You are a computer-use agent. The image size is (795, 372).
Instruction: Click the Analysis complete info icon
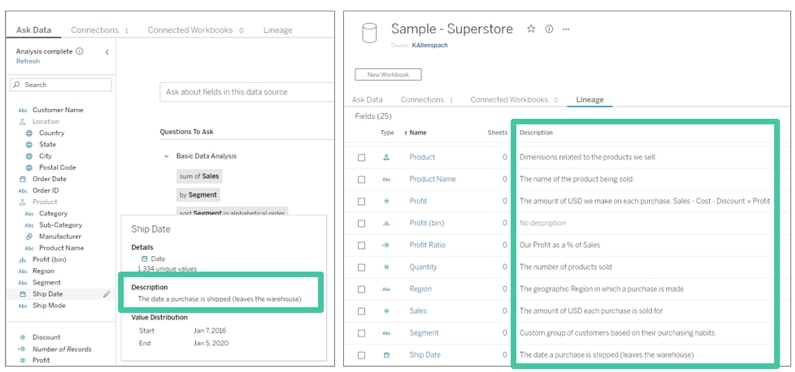click(x=80, y=51)
